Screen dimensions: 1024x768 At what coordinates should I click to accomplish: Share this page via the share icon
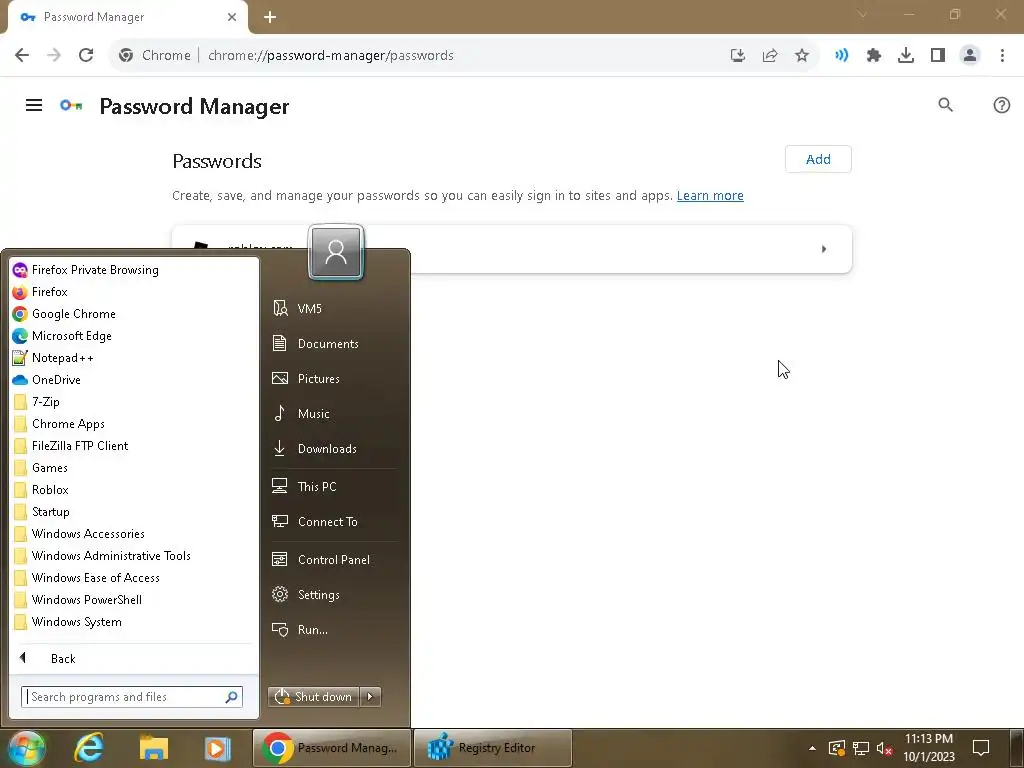tap(769, 56)
